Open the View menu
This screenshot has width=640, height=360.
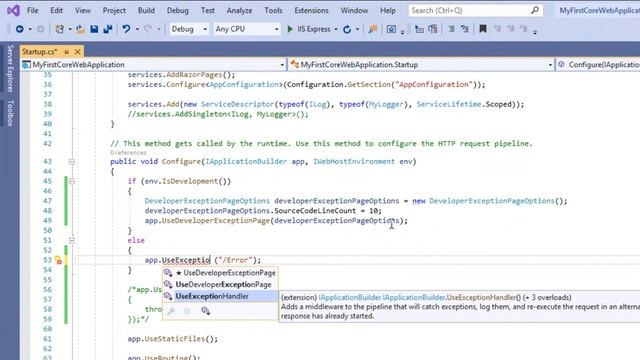(x=83, y=11)
